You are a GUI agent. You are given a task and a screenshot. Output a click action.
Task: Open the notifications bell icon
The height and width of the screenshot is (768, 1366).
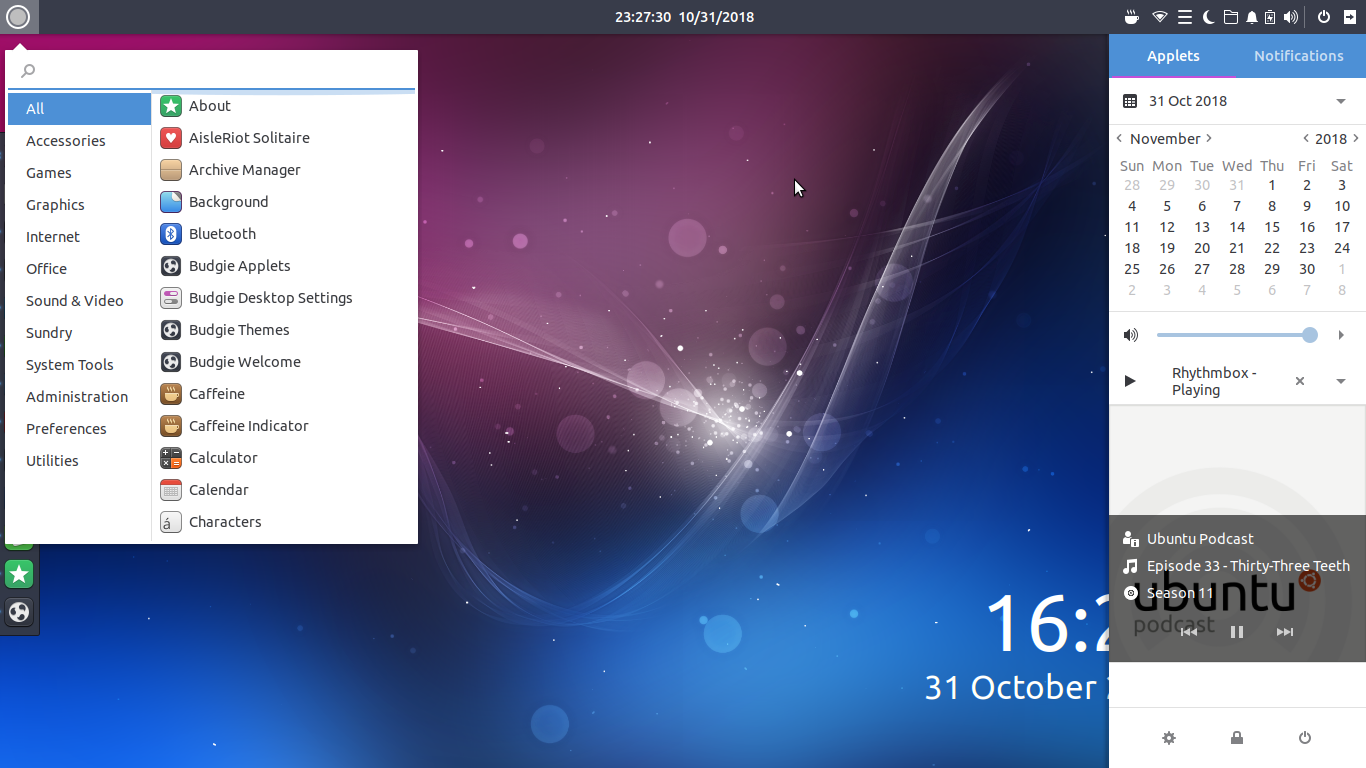(1252, 16)
